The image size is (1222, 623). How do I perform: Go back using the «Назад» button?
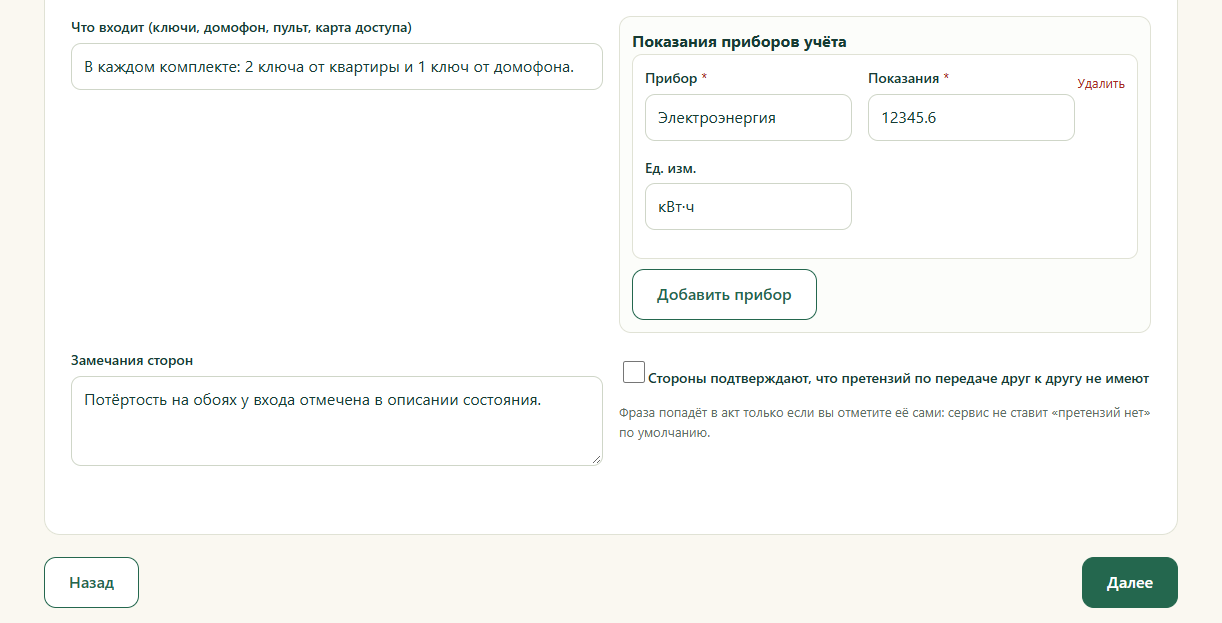[91, 582]
